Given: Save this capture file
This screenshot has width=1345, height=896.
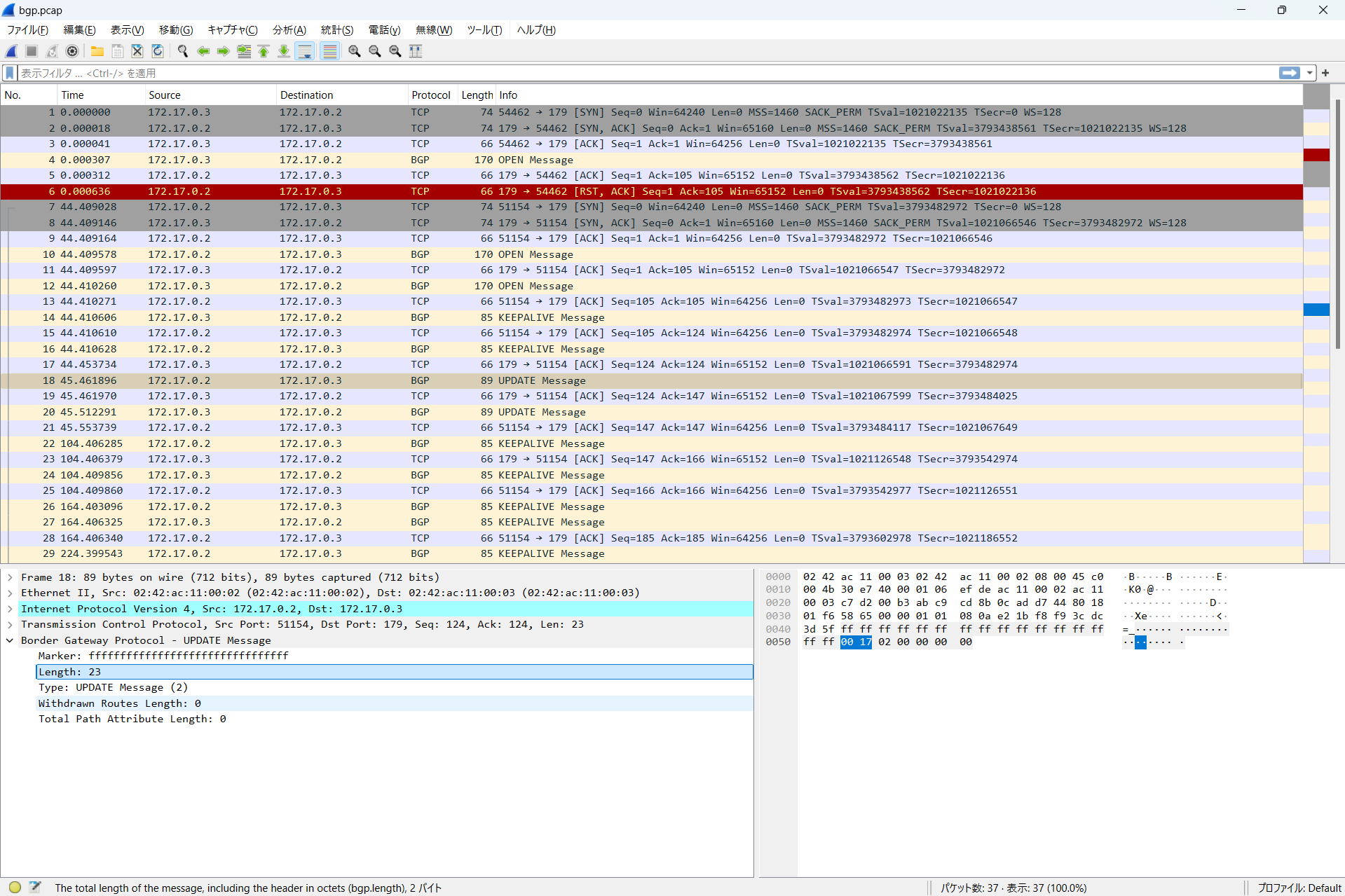Looking at the screenshot, I should [118, 51].
